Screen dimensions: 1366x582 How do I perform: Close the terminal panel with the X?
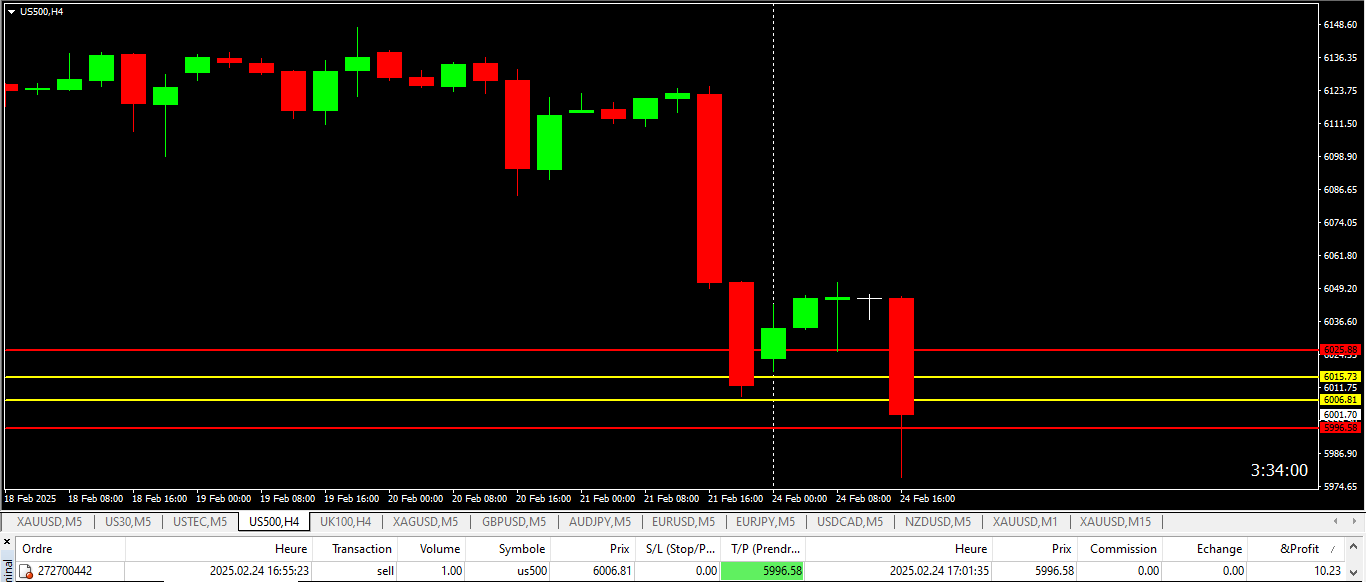coord(5,541)
